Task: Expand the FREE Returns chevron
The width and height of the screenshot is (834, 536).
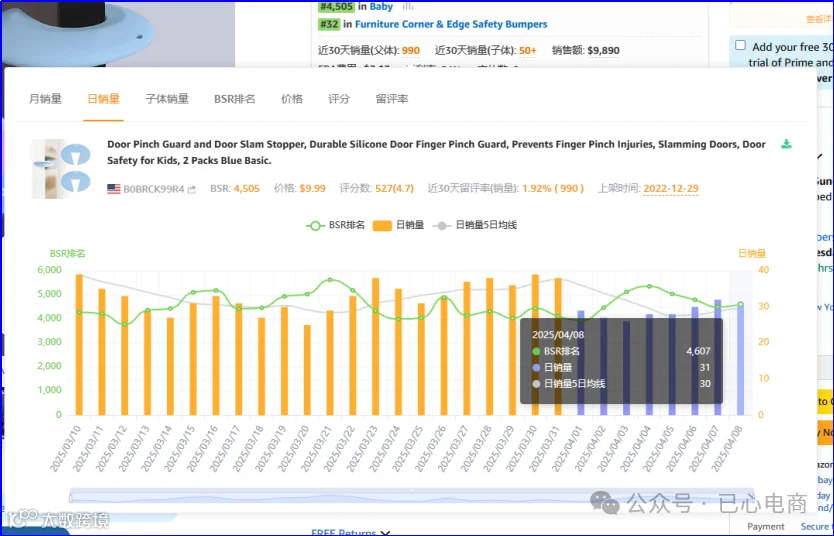Action: pos(386,532)
